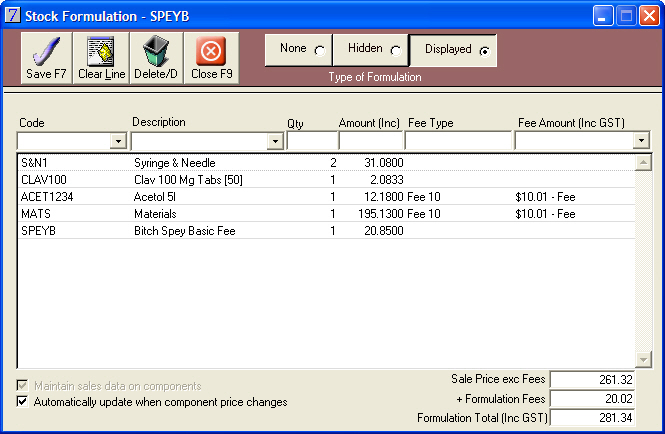This screenshot has height=434, width=665.
Task: Click the Code combo text box
Action: (x=64, y=141)
